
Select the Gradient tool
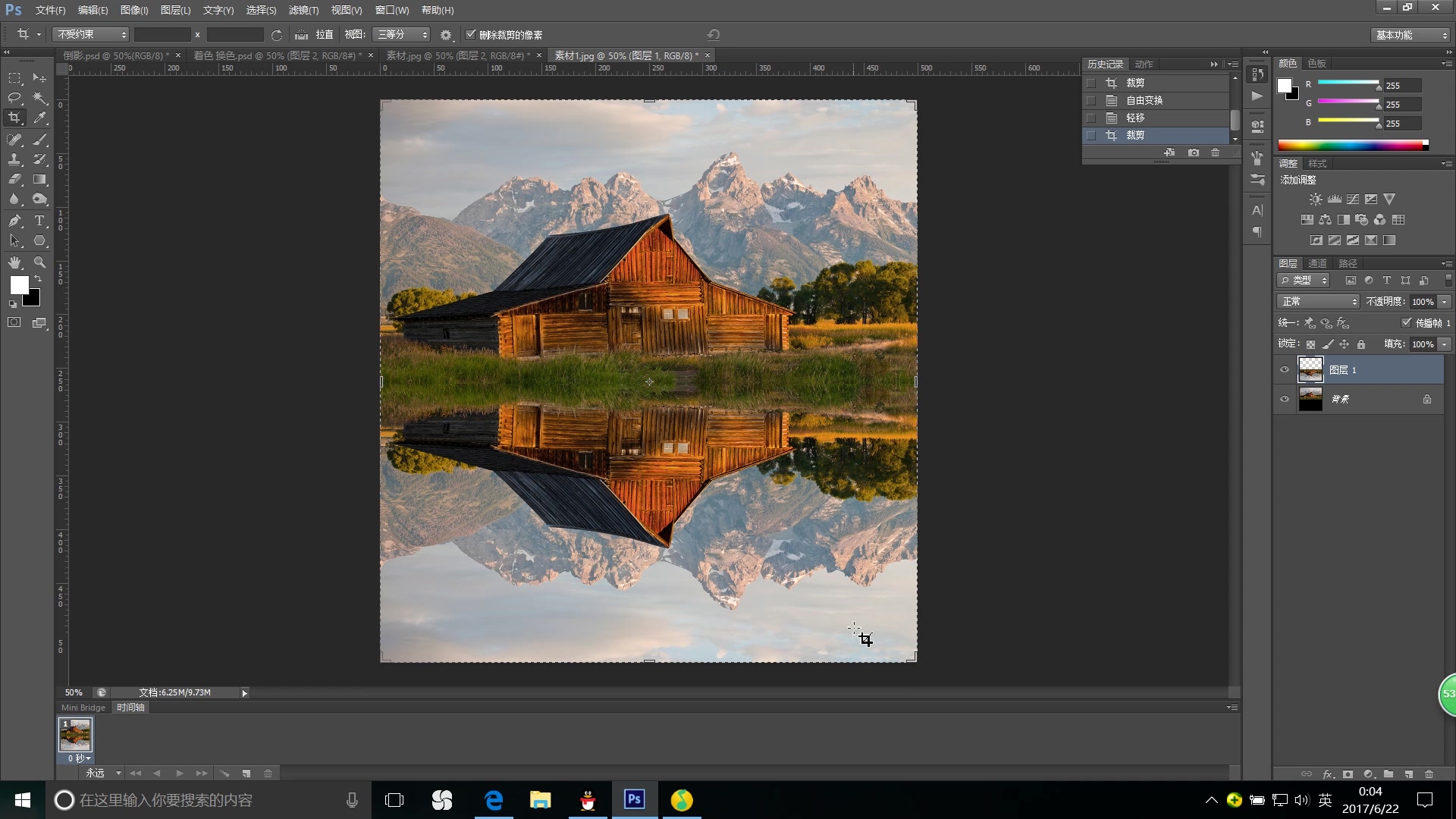coord(40,179)
